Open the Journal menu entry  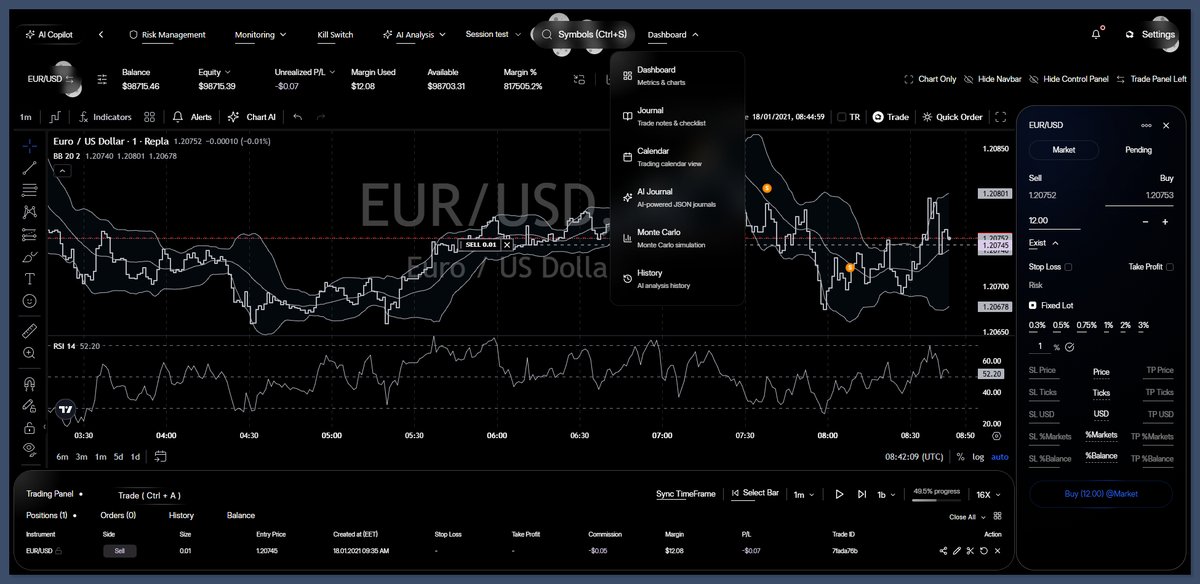[677, 116]
